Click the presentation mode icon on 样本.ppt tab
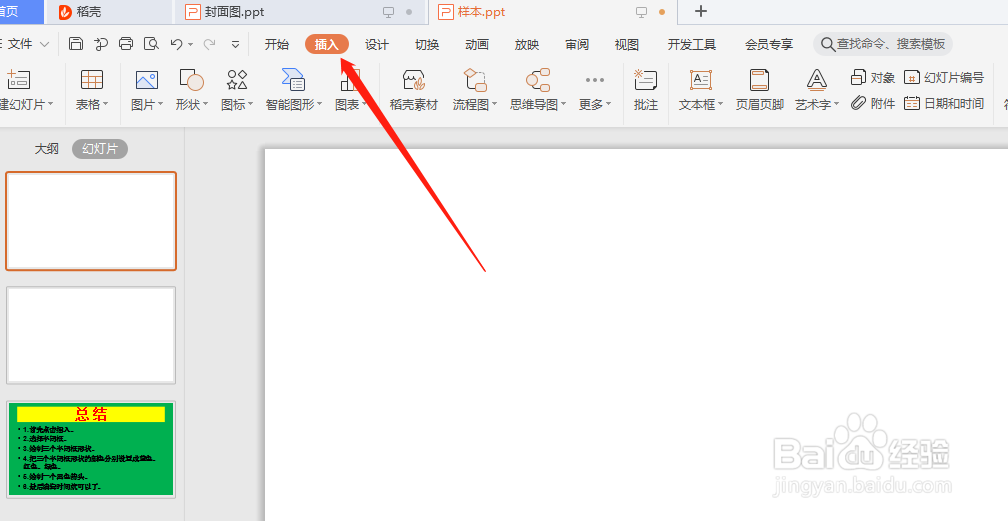Image resolution: width=1008 pixels, height=521 pixels. pos(641,12)
